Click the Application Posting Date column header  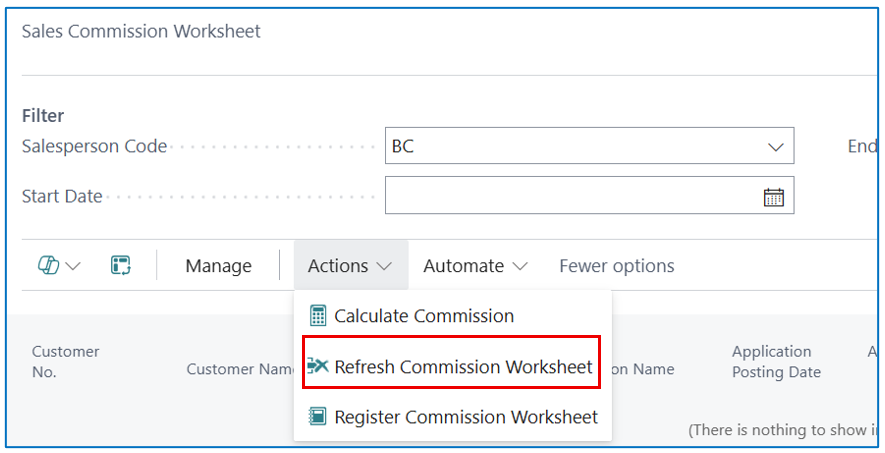pyautogui.click(x=776, y=362)
